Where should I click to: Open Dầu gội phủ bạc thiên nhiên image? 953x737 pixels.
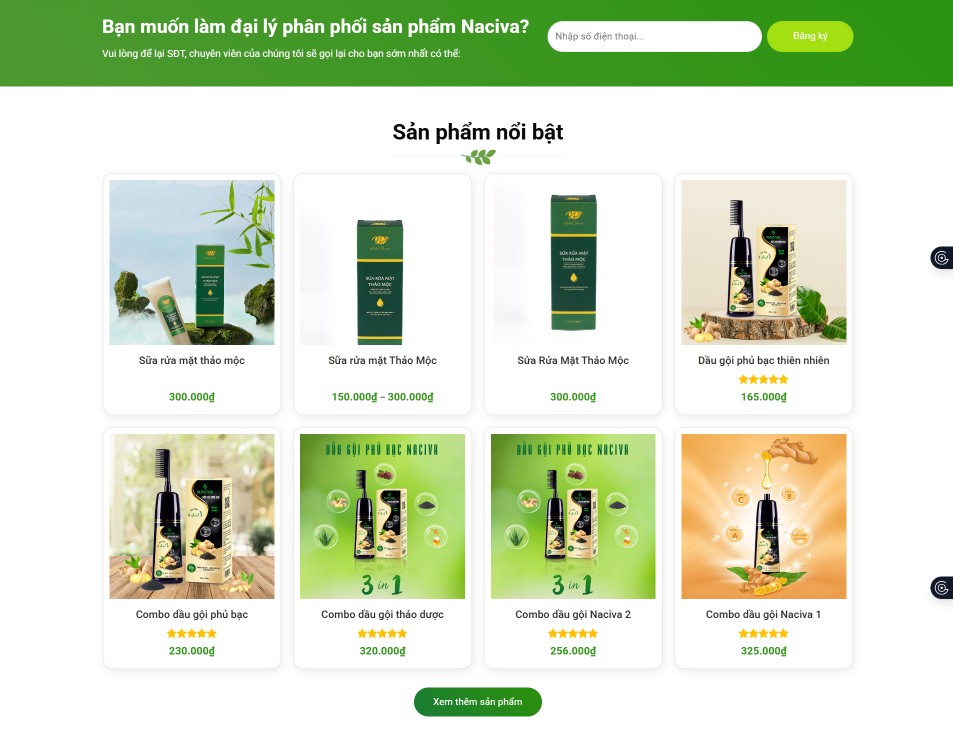tap(763, 262)
